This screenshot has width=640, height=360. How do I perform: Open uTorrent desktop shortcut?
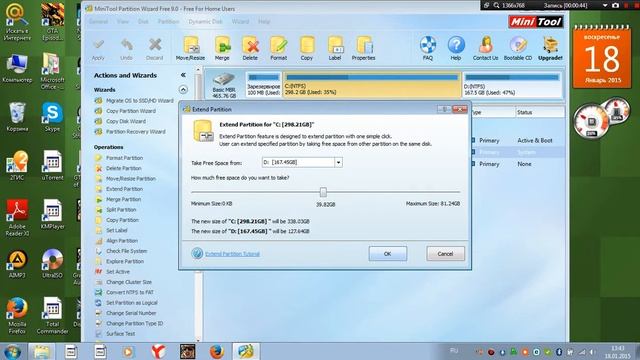(x=52, y=166)
